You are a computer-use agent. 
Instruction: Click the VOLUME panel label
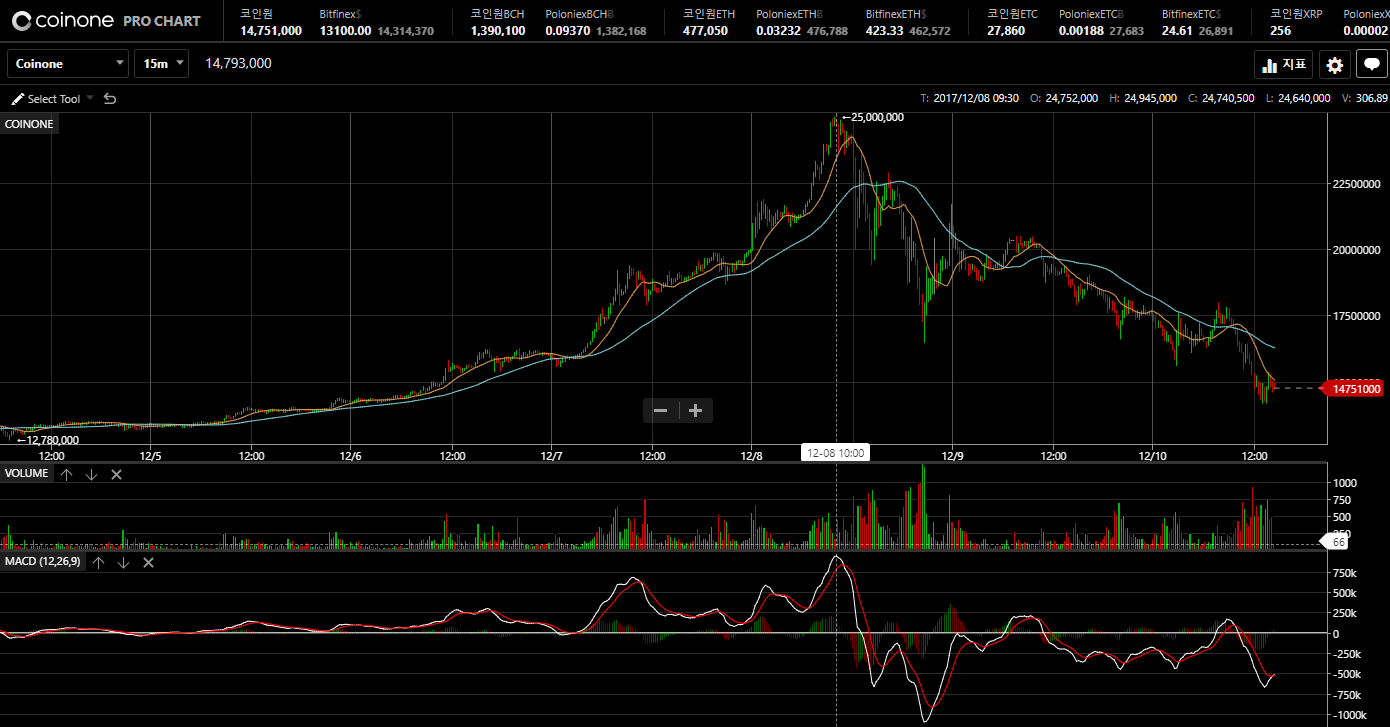click(x=27, y=473)
